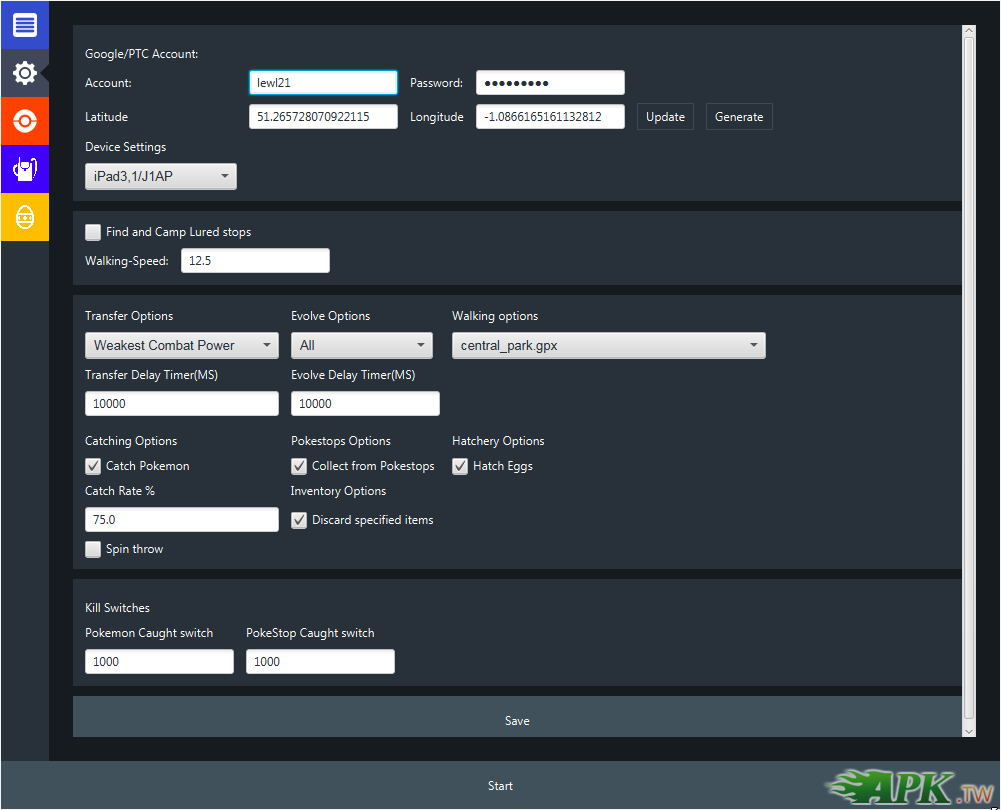Enable Find and Camp Lured stops

click(93, 232)
